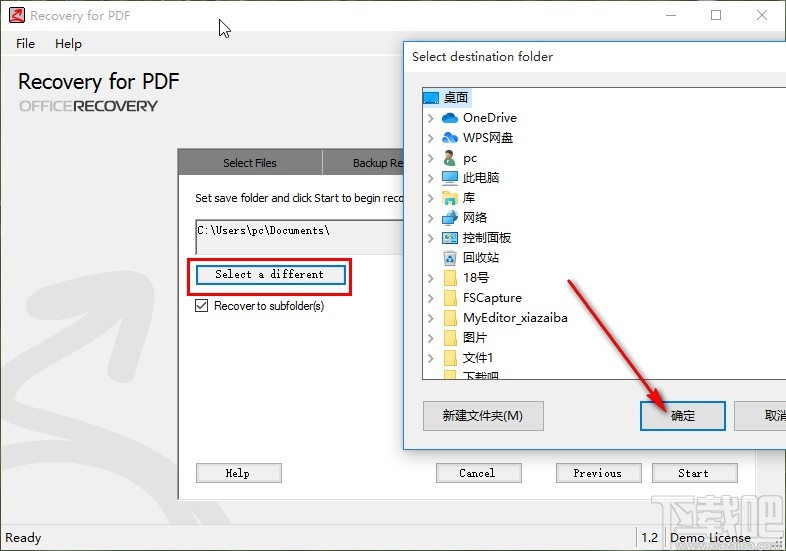Screen dimensions: 786x551
Task: Click the Start button
Action: pos(694,473)
